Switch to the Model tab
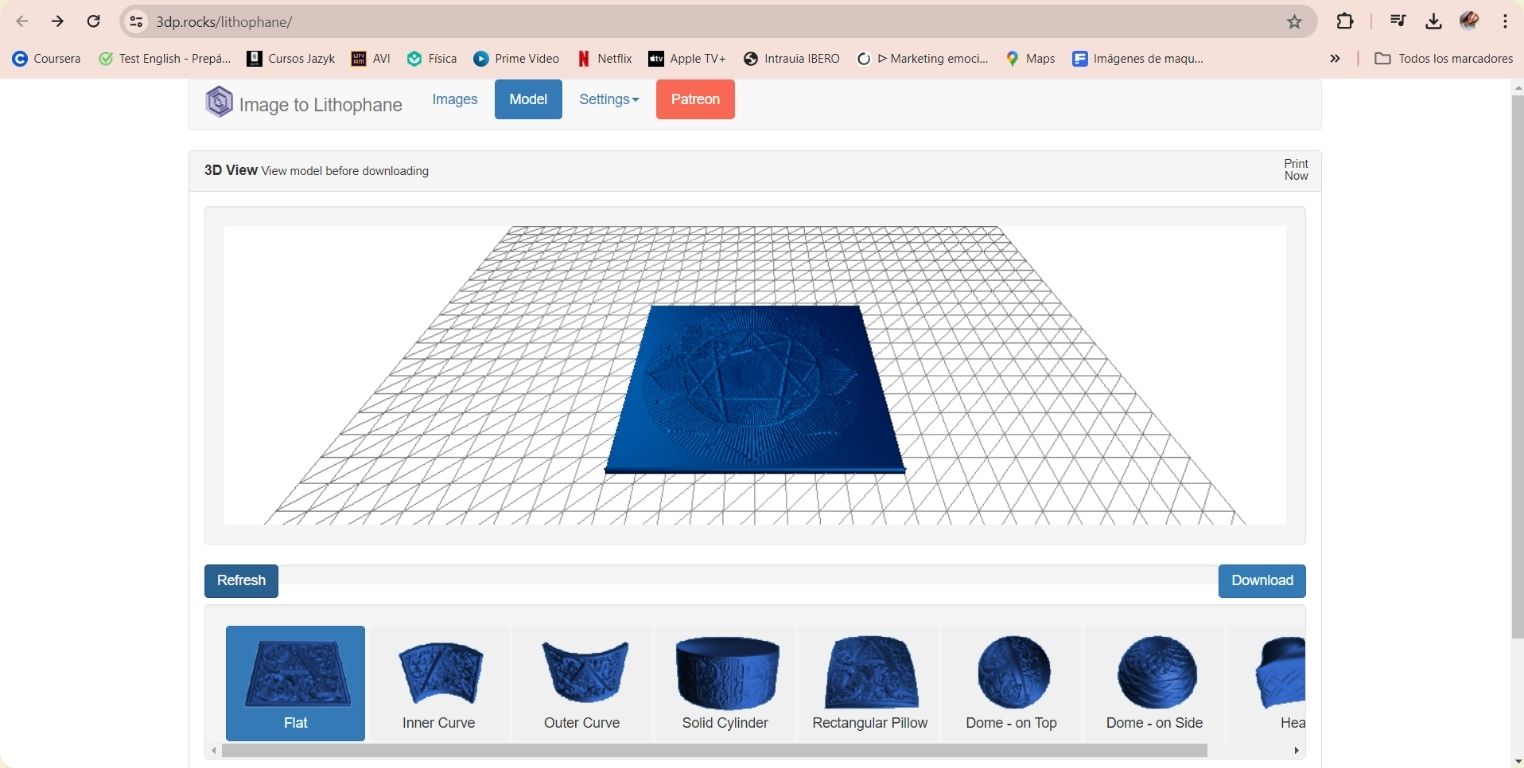 click(x=528, y=99)
